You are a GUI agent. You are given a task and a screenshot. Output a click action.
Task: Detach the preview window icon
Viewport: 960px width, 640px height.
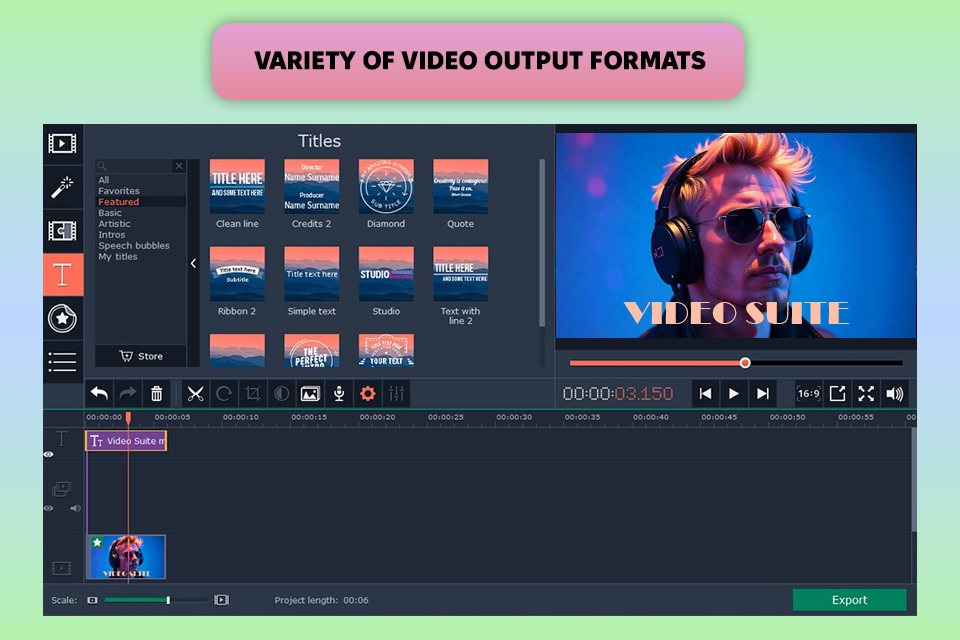[837, 394]
